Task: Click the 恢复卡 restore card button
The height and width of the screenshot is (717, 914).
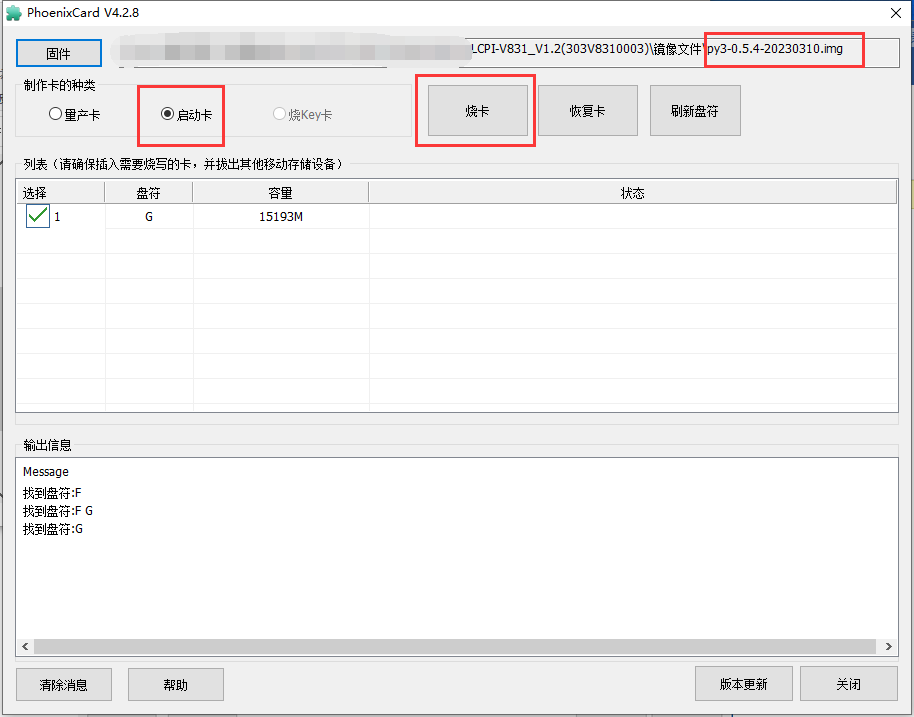Action: (588, 111)
